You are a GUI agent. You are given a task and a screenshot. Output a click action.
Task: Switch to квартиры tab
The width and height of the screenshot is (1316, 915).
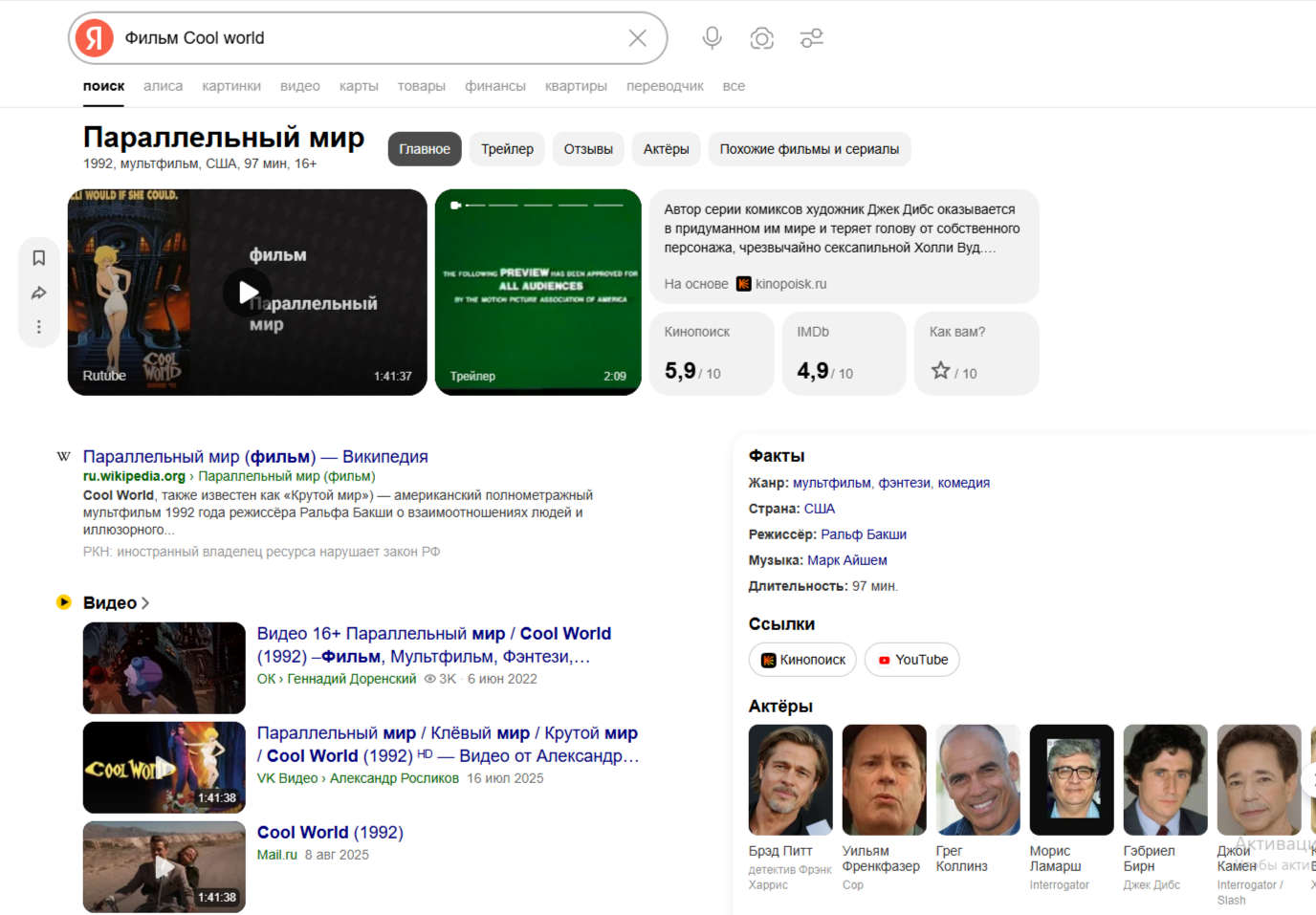pos(576,86)
